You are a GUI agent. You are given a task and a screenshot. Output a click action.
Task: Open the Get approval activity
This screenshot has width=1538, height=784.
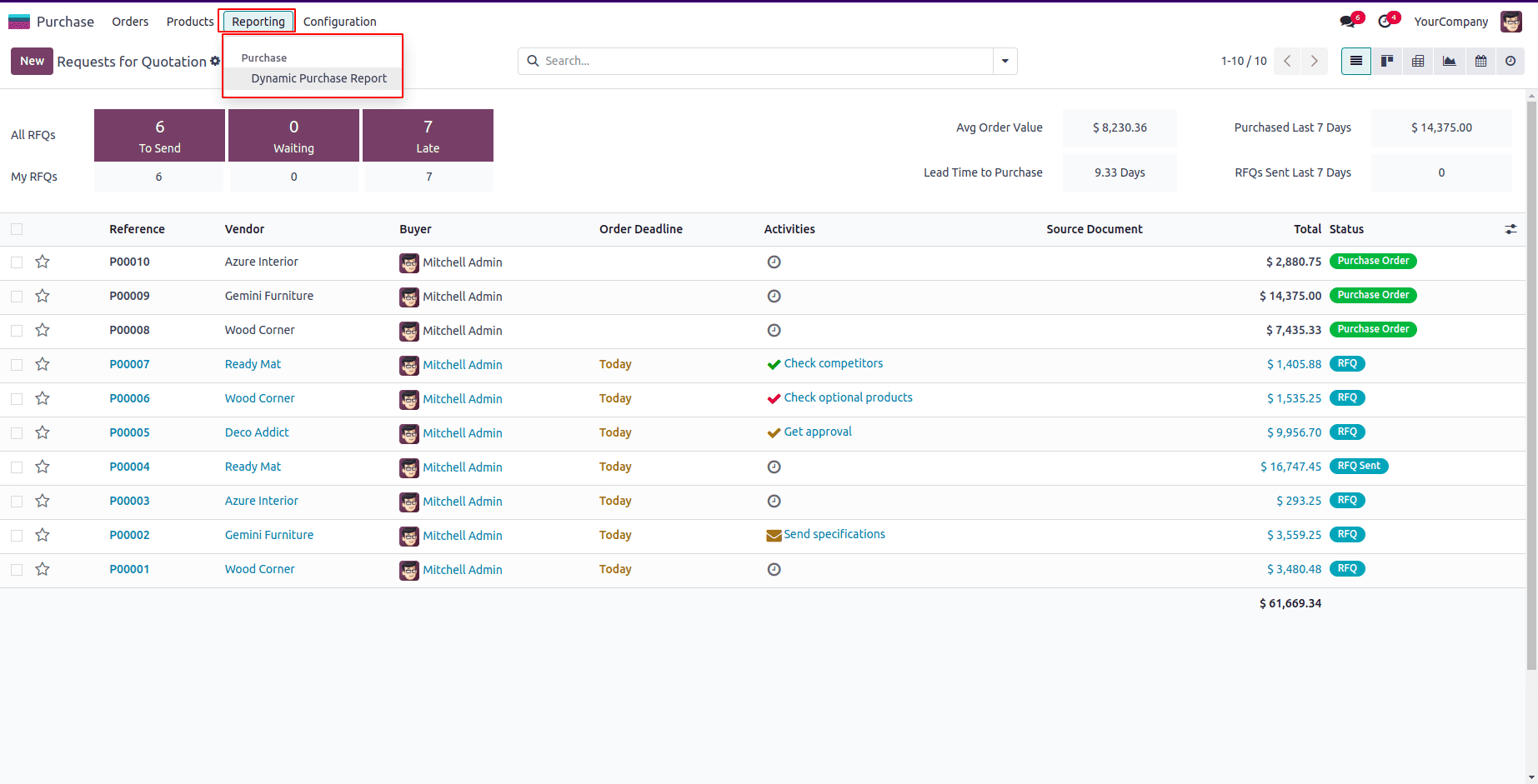pyautogui.click(x=818, y=432)
